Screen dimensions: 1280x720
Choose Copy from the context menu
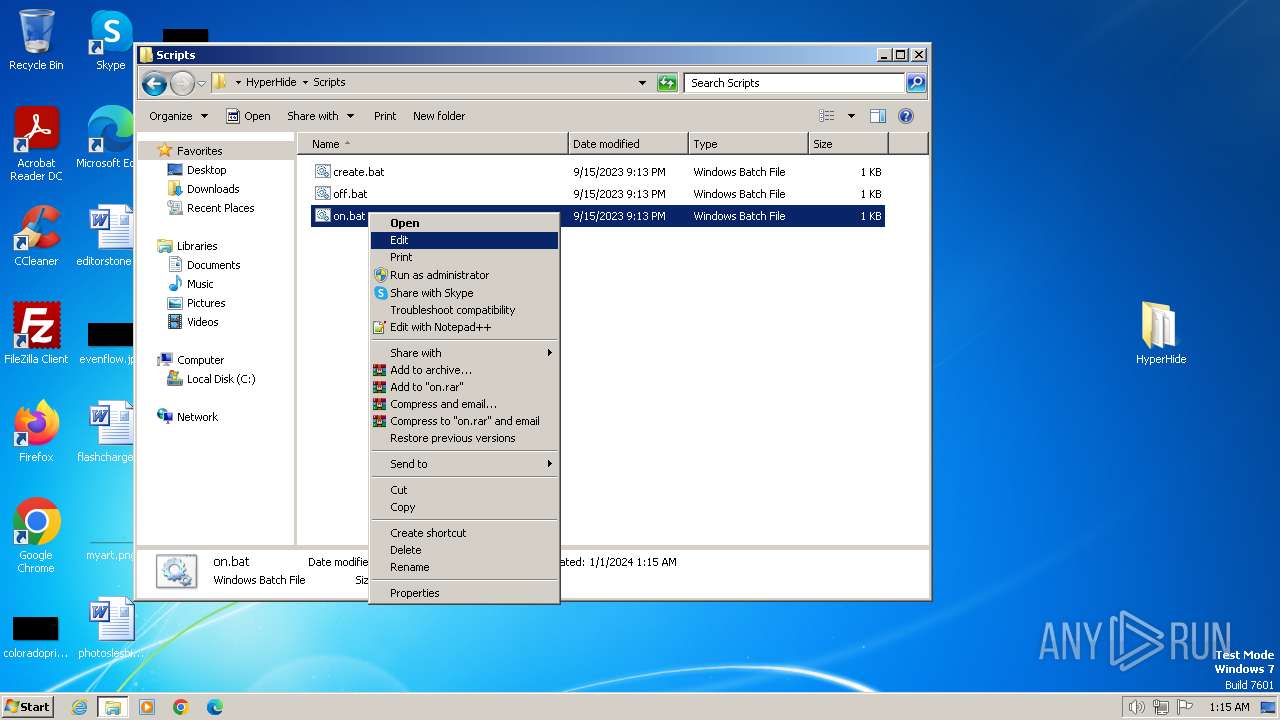[464, 507]
